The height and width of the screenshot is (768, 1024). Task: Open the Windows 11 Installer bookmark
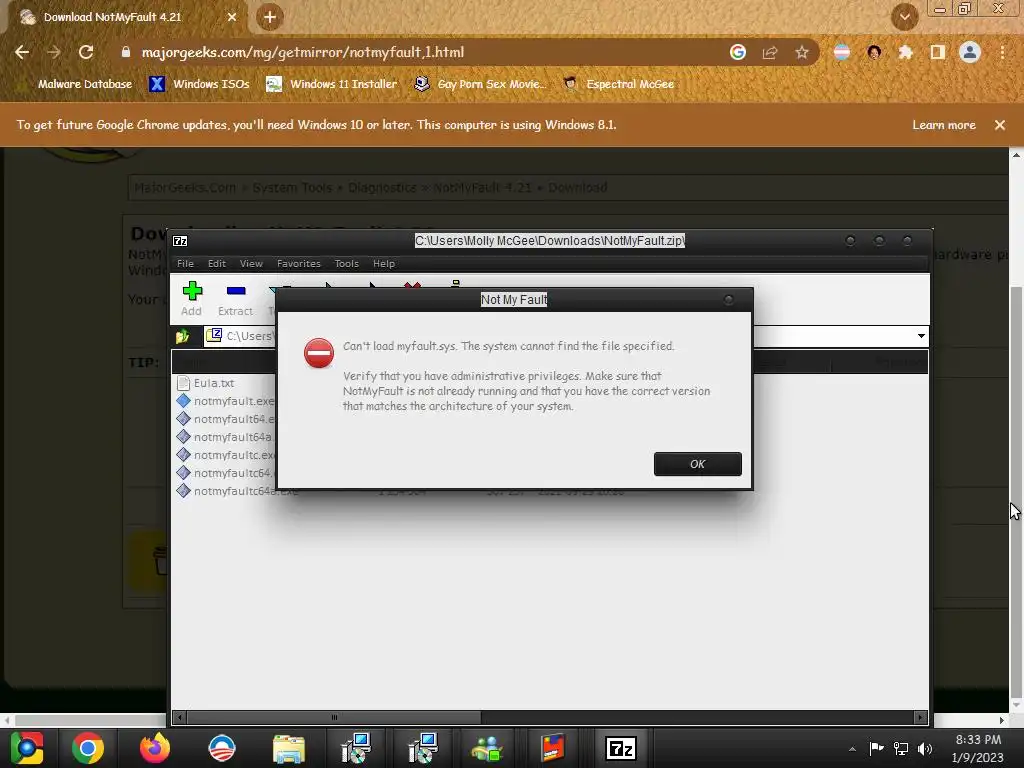coord(332,84)
